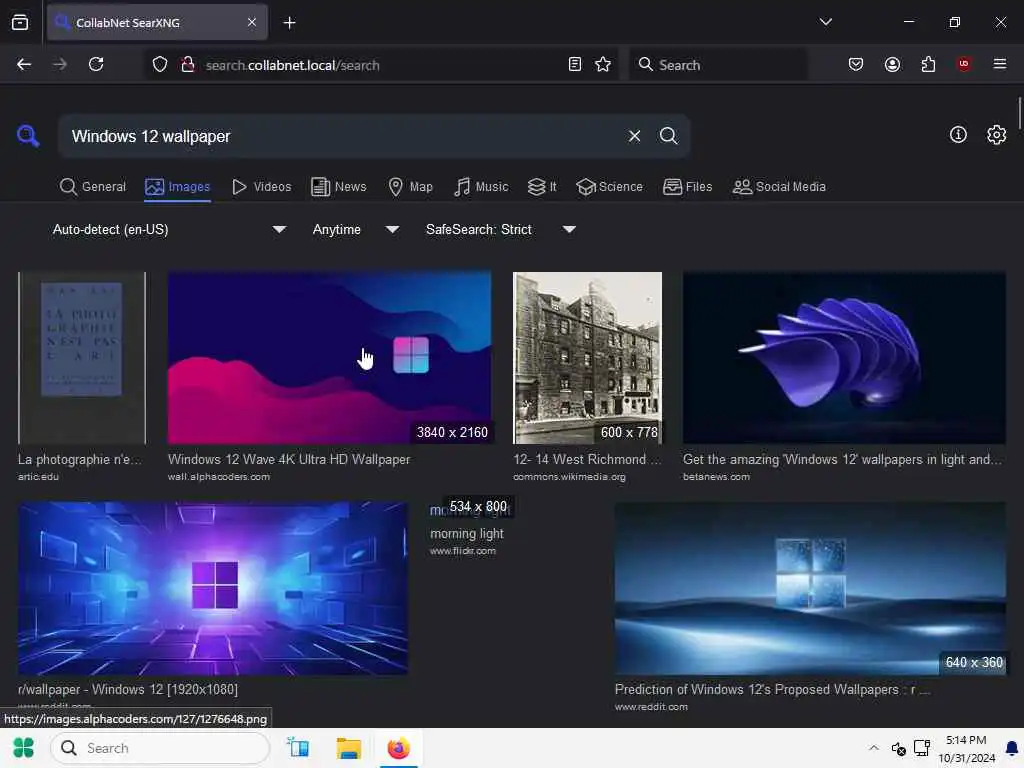Open the blue bloom betanews thumbnail

pyautogui.click(x=844, y=358)
